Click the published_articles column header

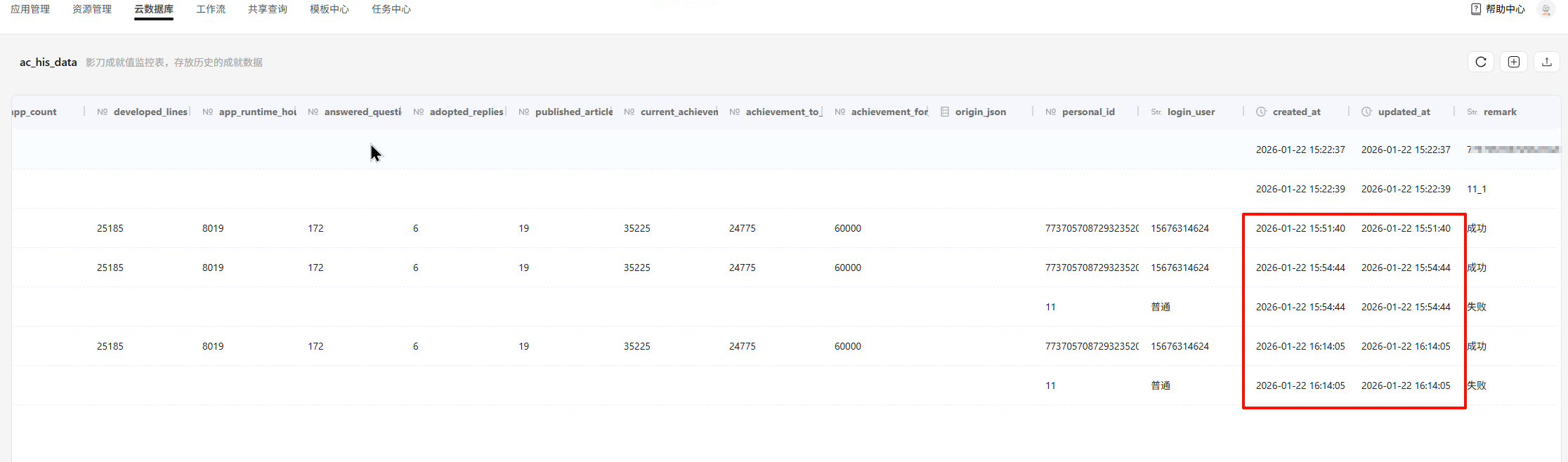pos(573,112)
